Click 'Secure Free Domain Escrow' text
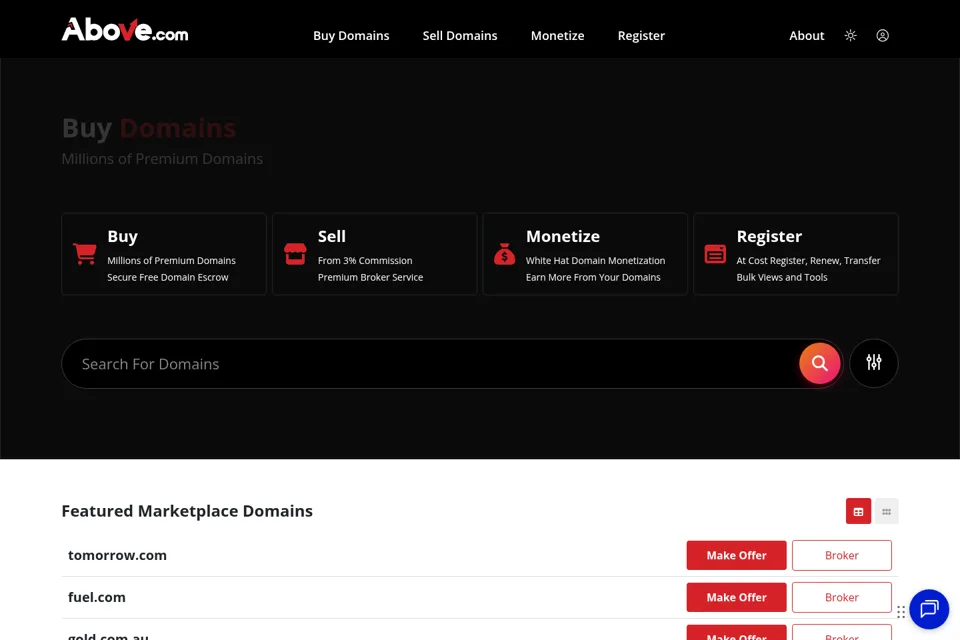 tap(168, 277)
